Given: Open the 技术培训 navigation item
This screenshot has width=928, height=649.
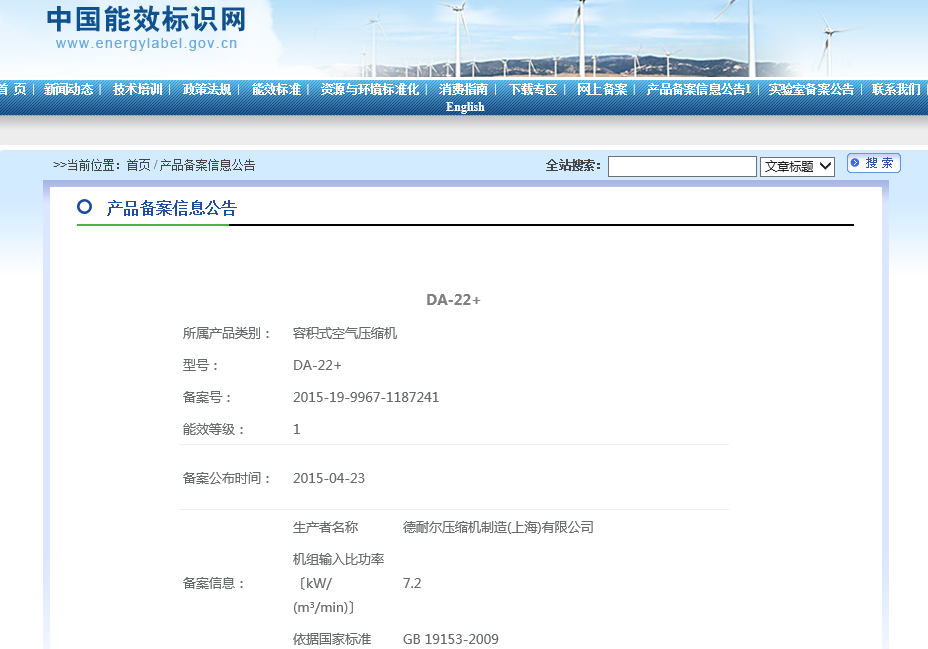Looking at the screenshot, I should coord(138,89).
